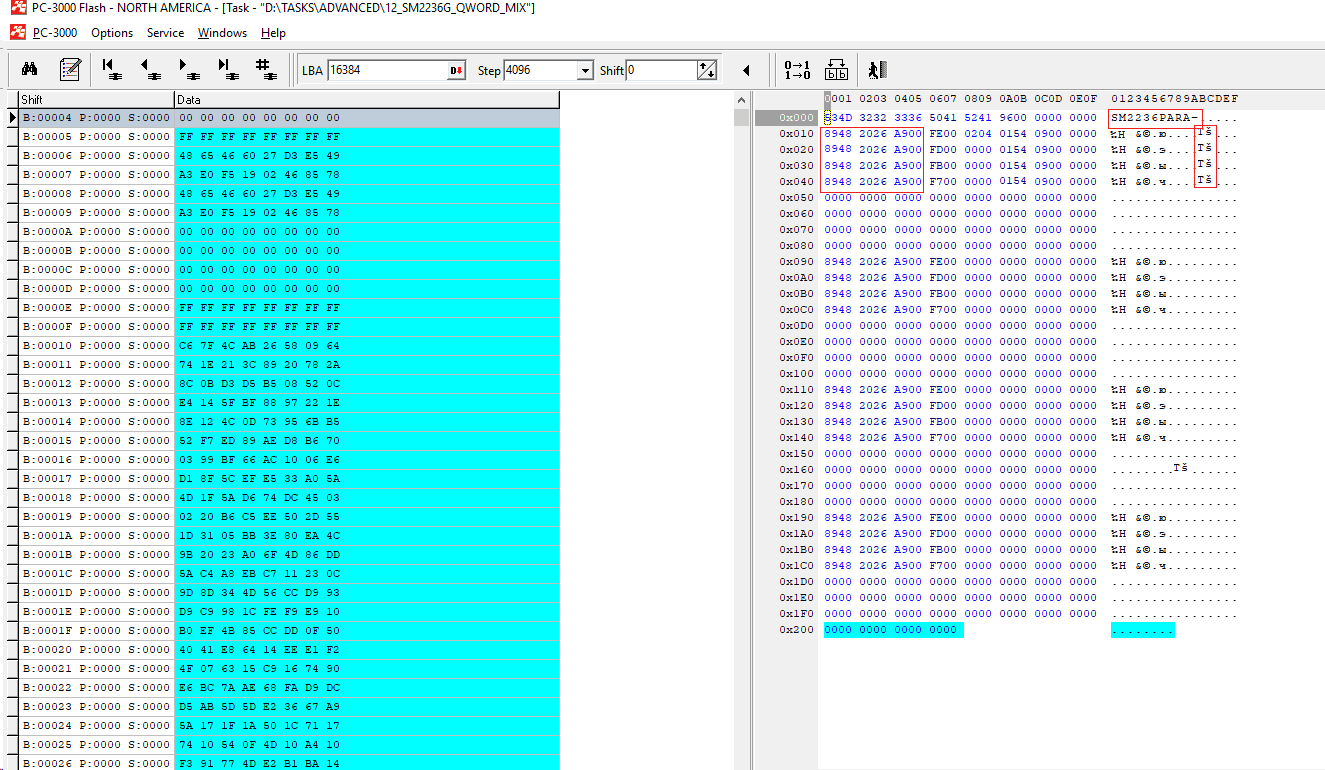The width and height of the screenshot is (1325, 770).
Task: Select row B:00010 P:0000 S:0000
Action: pos(289,346)
